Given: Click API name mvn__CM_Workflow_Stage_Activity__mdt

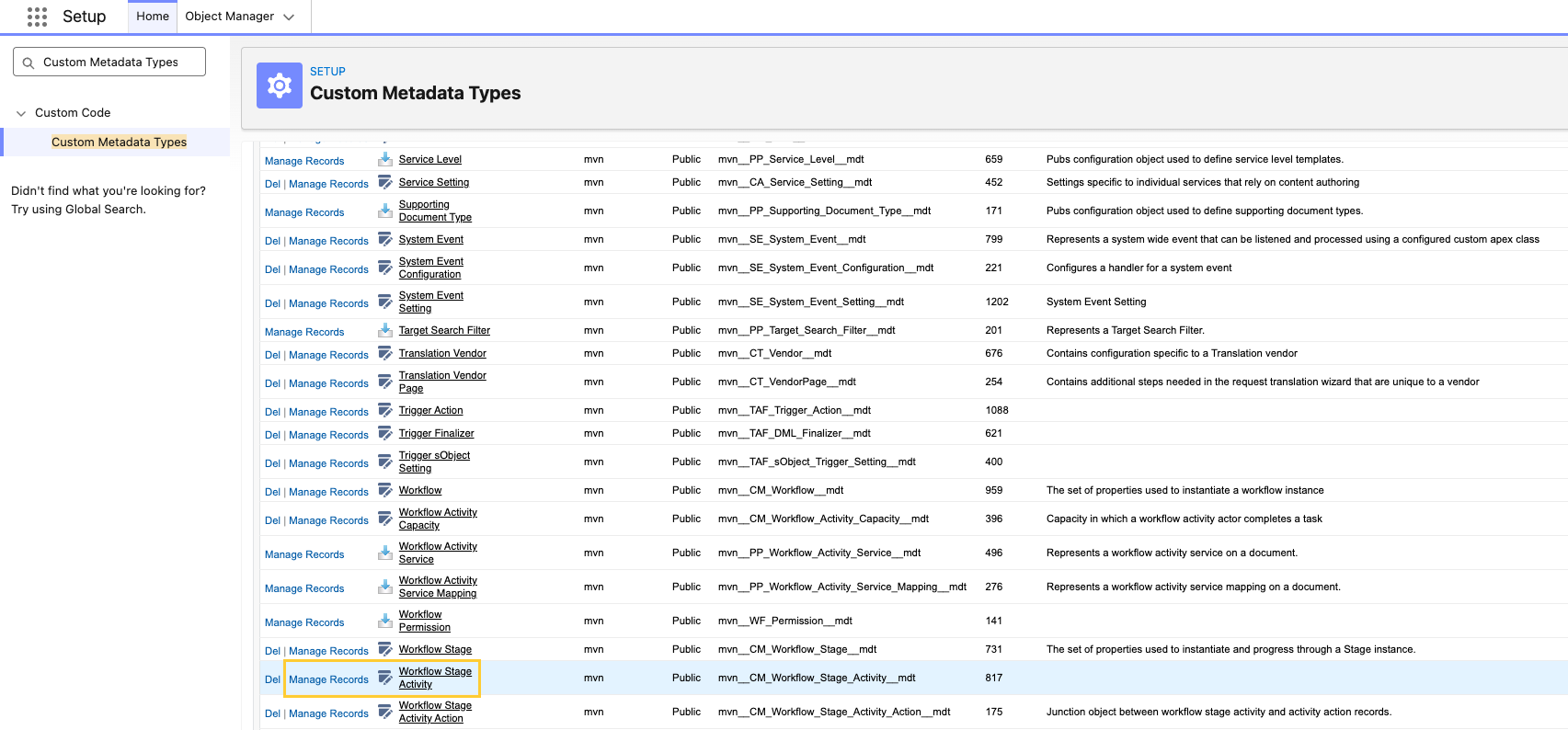Looking at the screenshot, I should tap(817, 678).
